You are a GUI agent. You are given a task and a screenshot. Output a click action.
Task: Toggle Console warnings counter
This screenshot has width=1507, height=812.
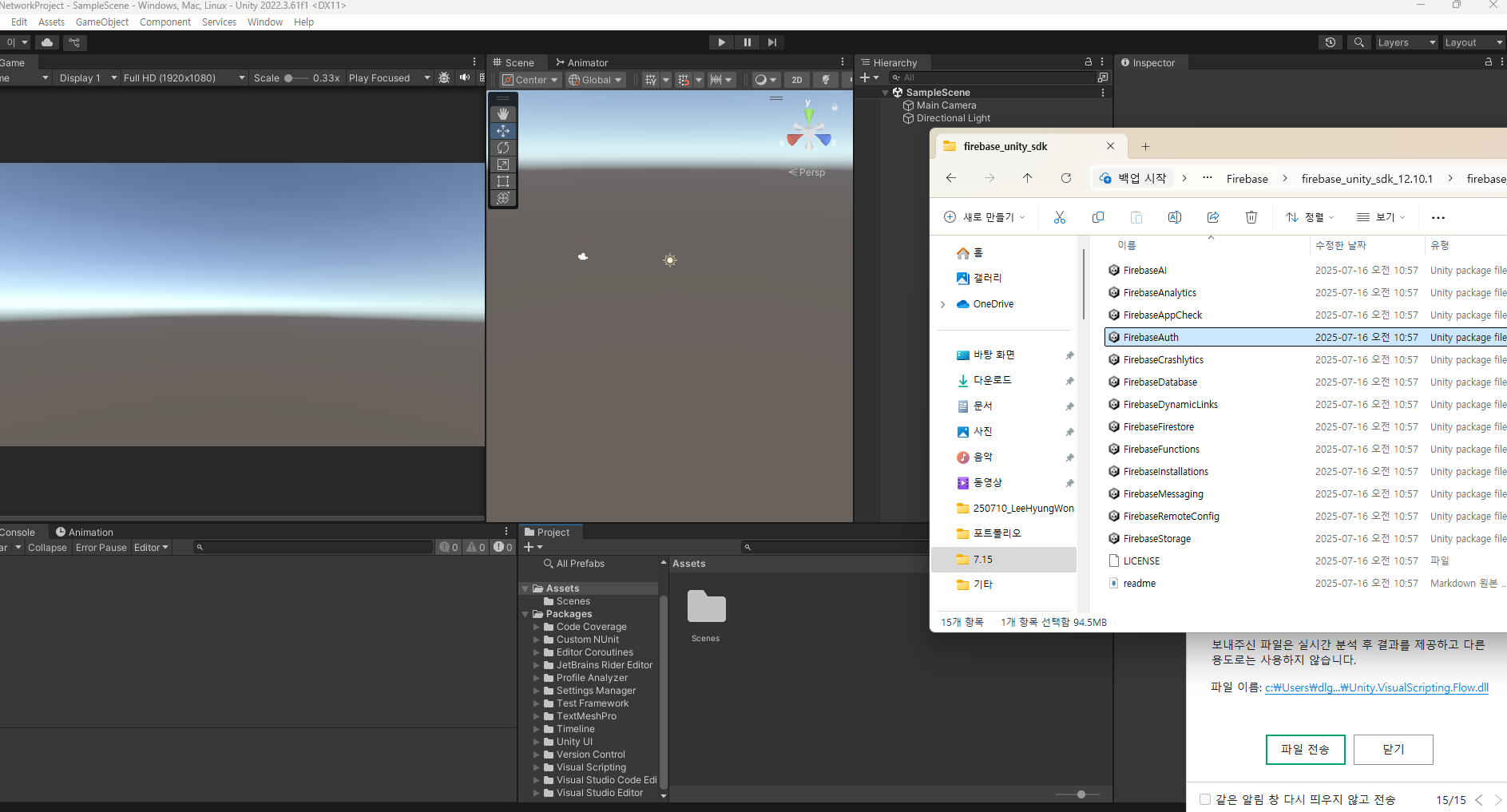[x=476, y=548]
